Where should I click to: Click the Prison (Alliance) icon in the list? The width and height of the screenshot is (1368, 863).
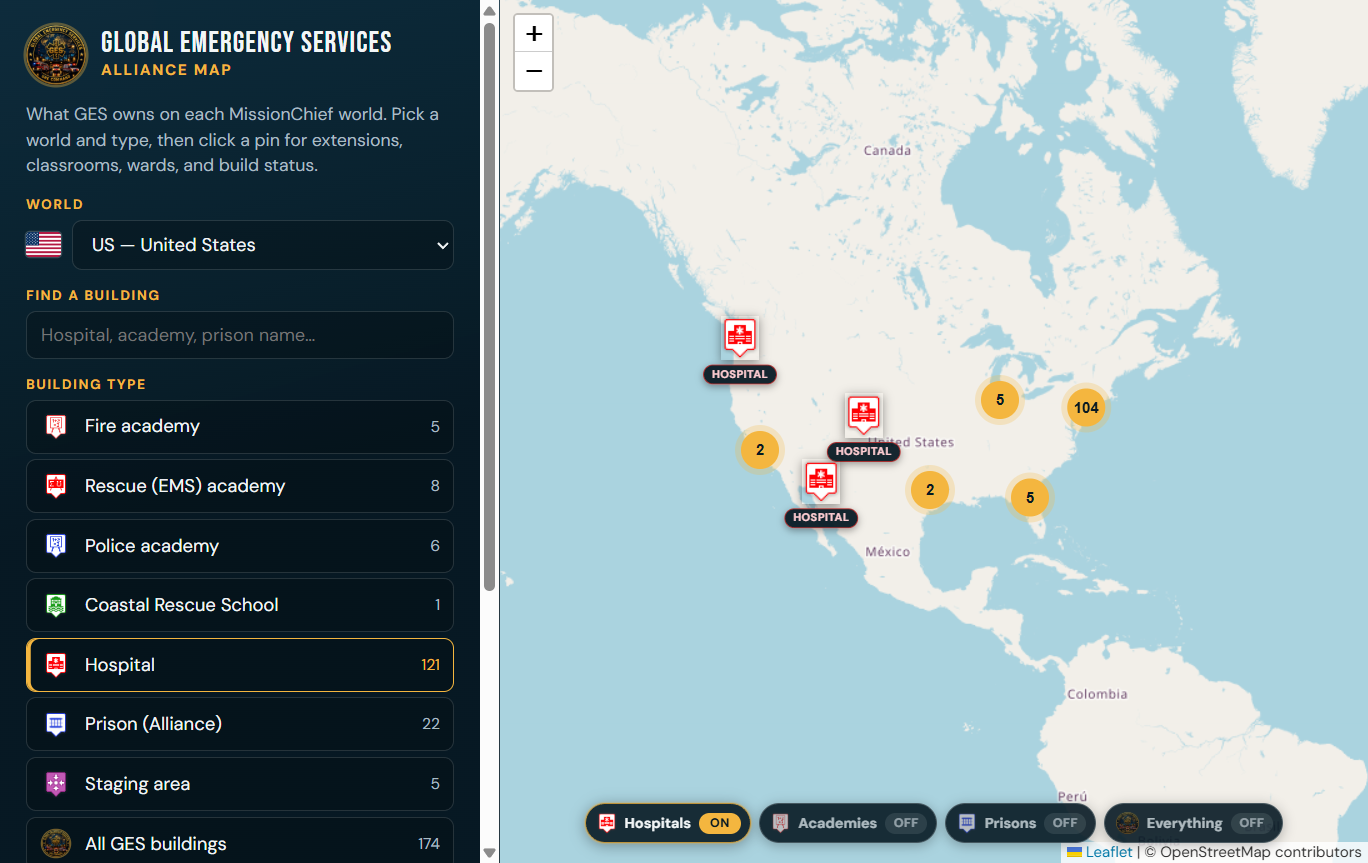tap(56, 724)
